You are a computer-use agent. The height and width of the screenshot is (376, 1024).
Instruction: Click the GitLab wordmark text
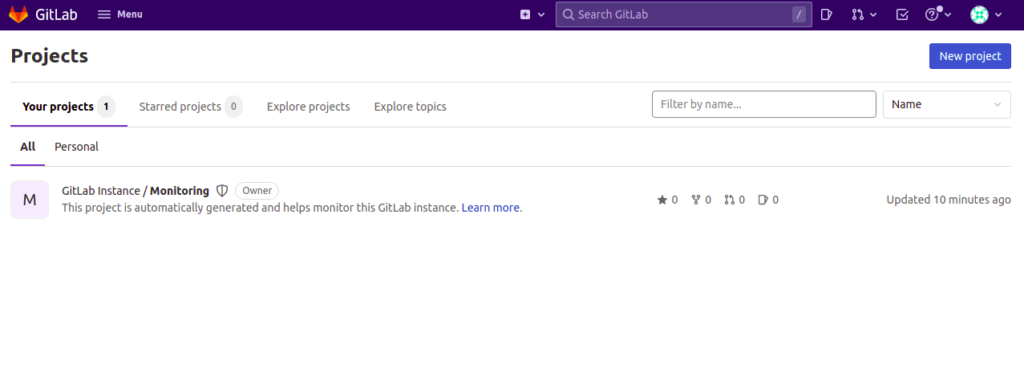tap(57, 14)
